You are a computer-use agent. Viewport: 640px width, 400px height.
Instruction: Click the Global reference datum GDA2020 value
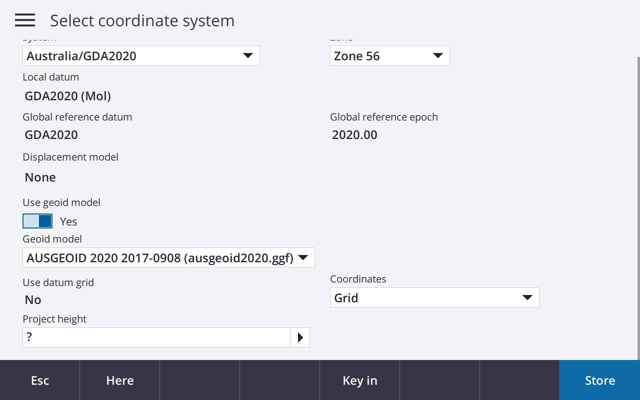[51, 135]
